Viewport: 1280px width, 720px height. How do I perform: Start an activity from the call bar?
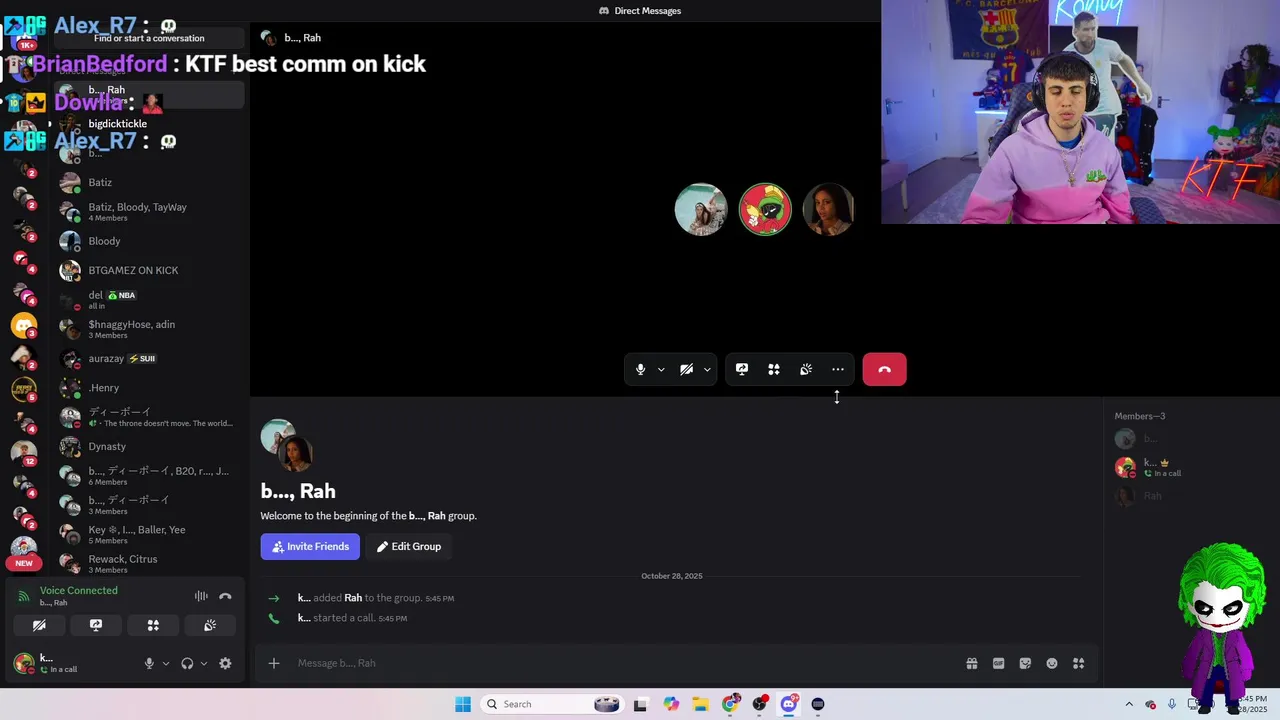[x=774, y=369]
